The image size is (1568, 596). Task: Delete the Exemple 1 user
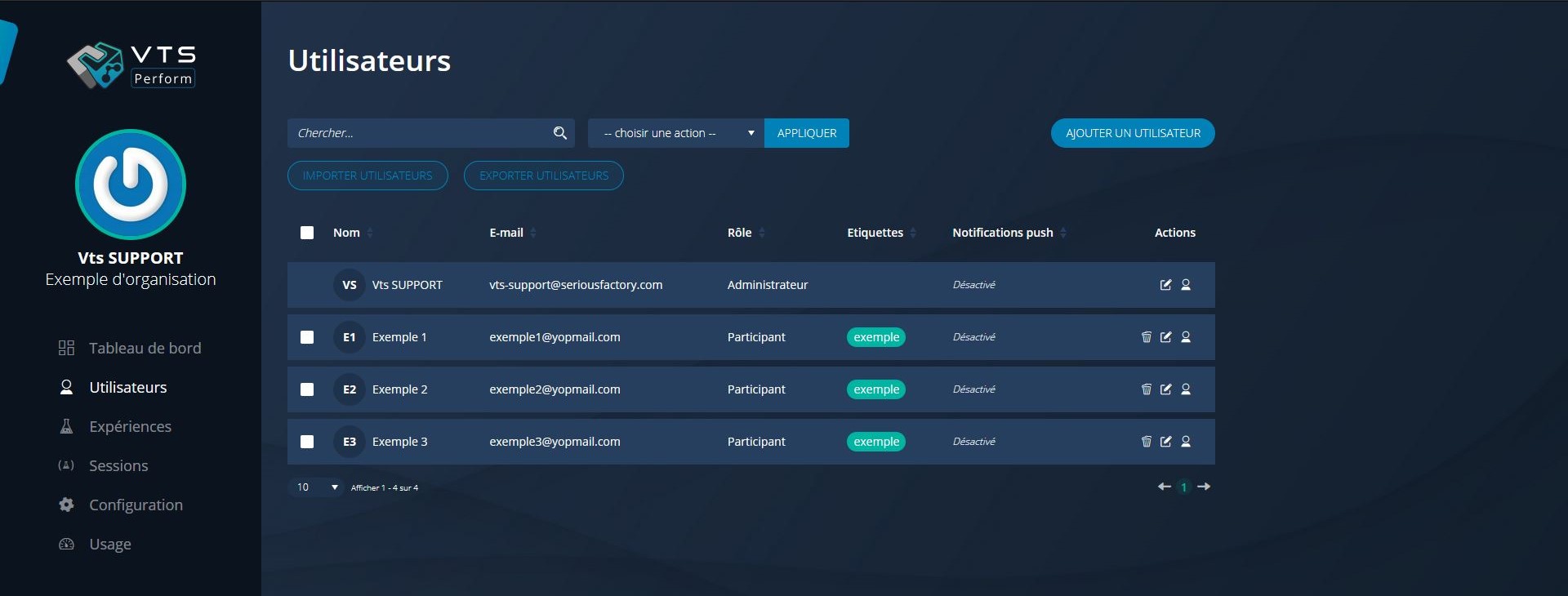(x=1147, y=337)
